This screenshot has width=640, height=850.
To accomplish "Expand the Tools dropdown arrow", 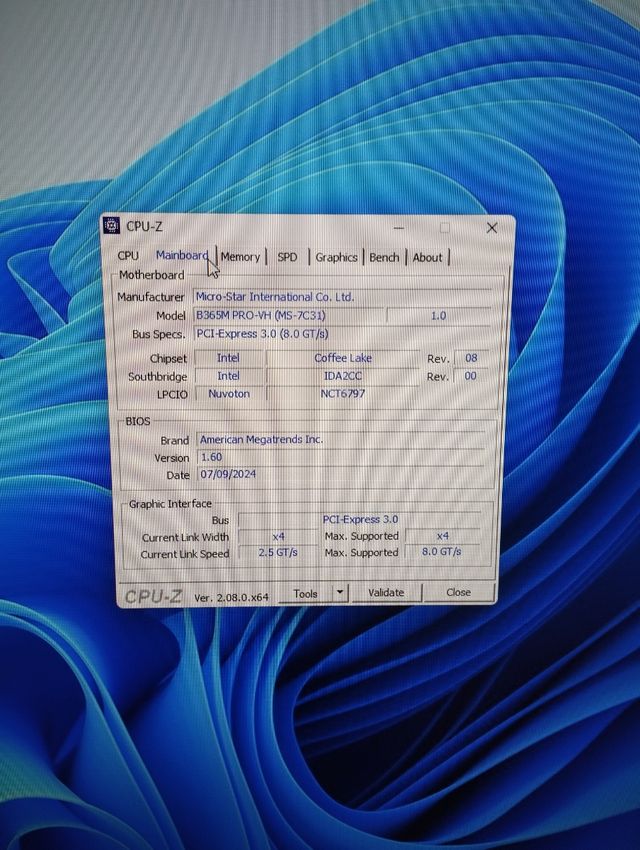I will click(x=339, y=593).
